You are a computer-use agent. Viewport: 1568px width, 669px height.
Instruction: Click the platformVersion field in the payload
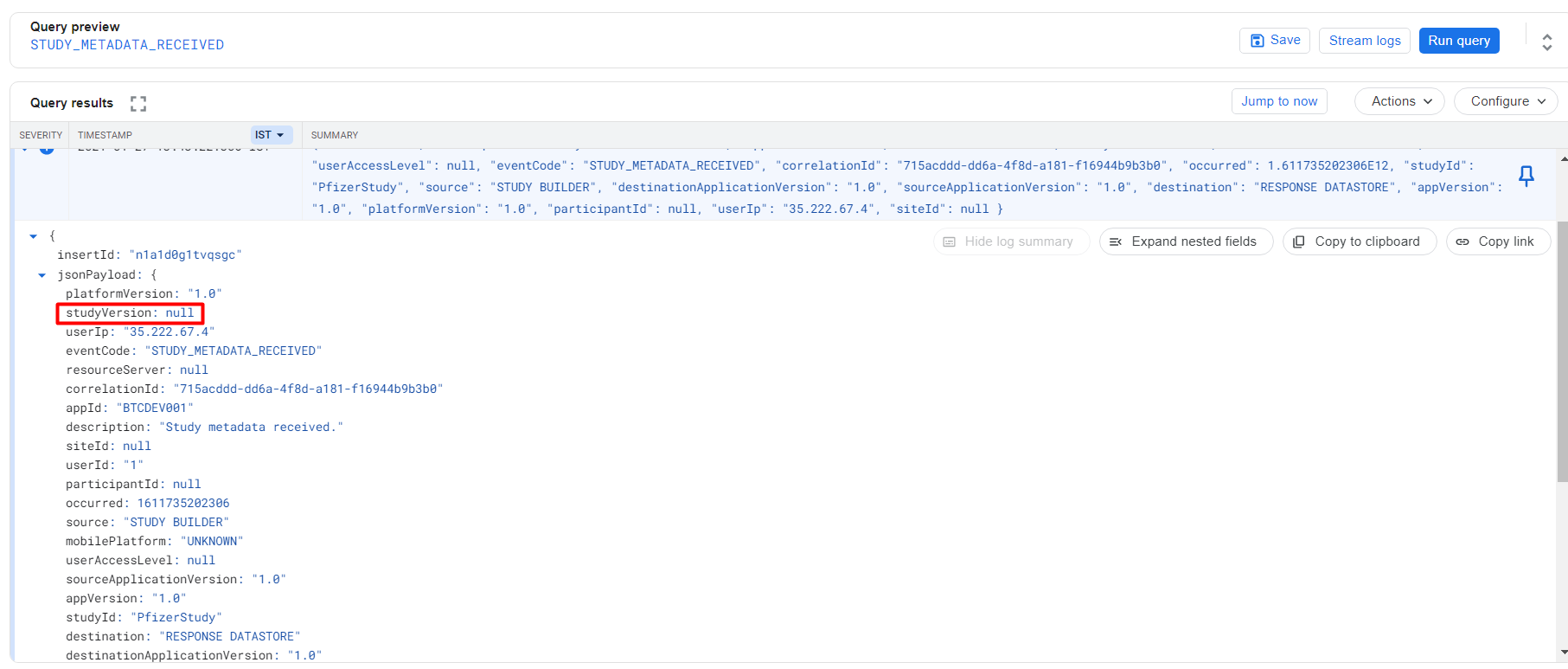click(x=144, y=294)
